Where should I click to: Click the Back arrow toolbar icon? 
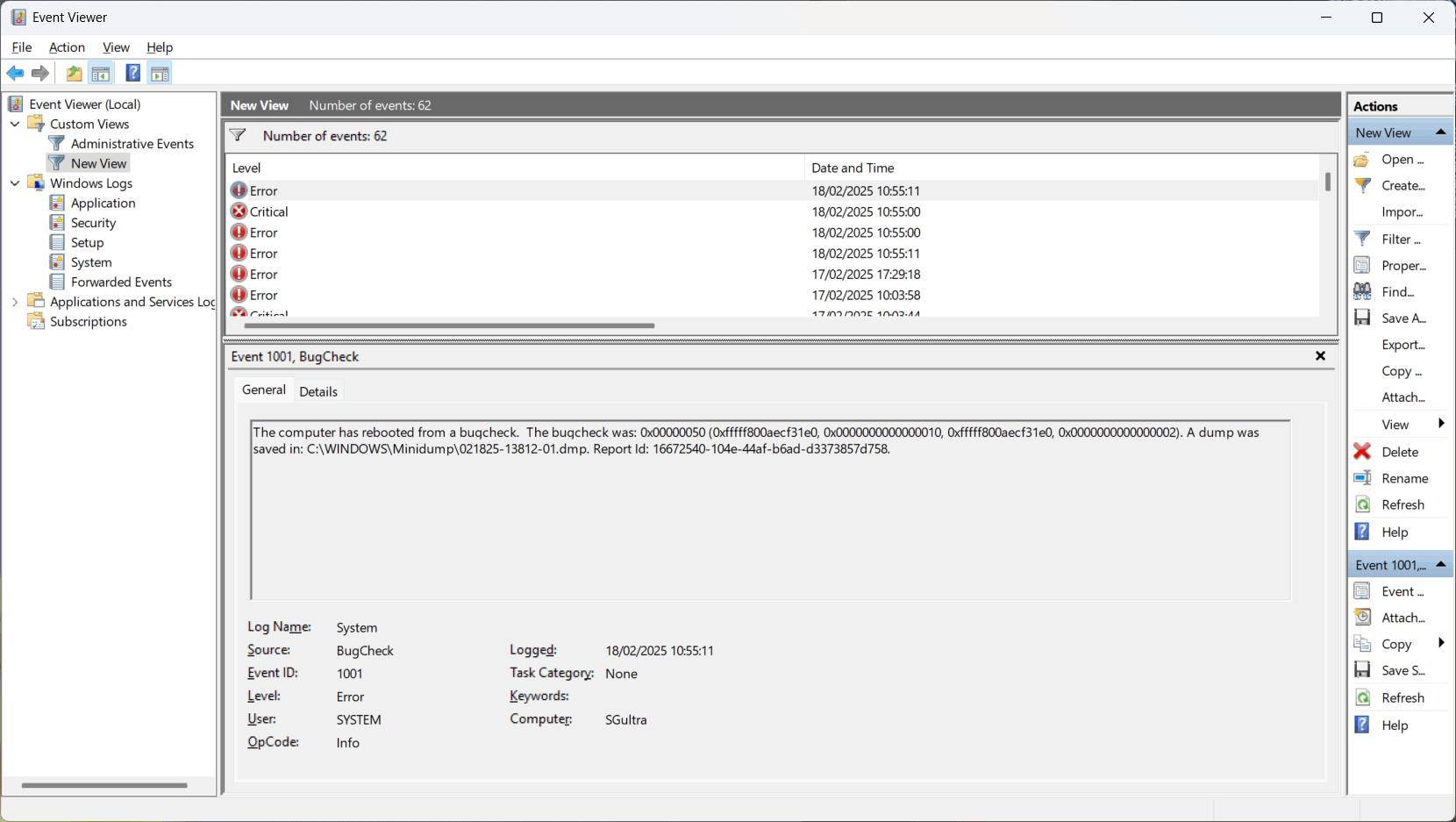(15, 74)
